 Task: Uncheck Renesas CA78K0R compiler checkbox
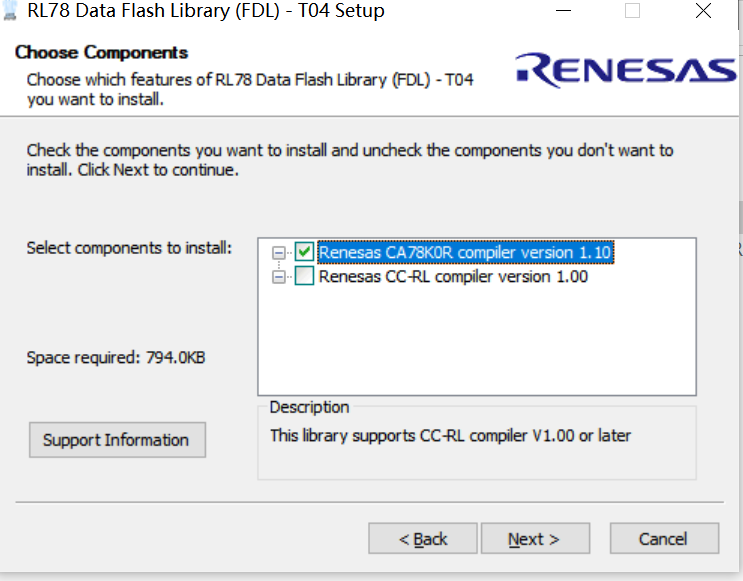pos(304,252)
